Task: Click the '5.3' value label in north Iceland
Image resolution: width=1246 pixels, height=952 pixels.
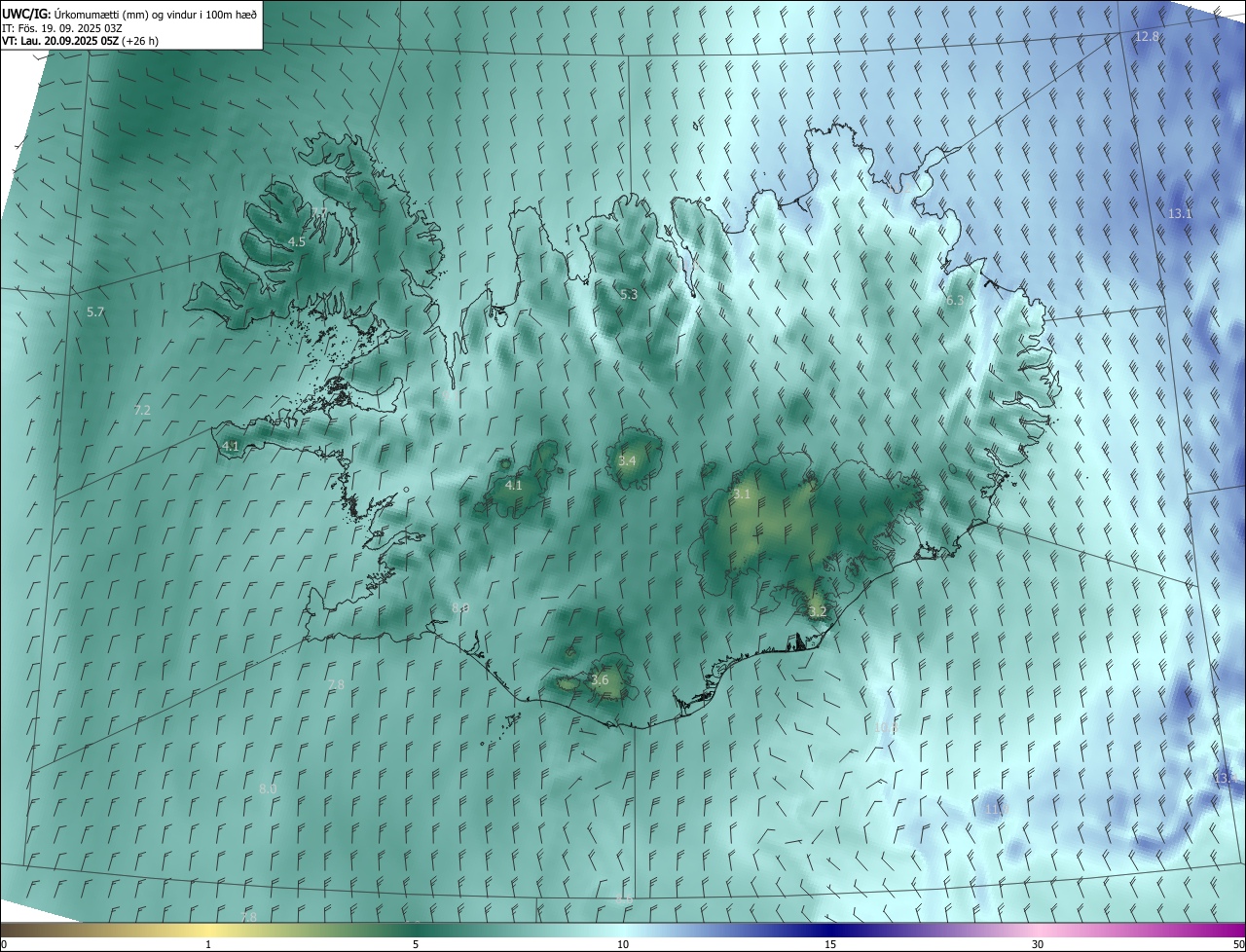Action: tap(629, 295)
